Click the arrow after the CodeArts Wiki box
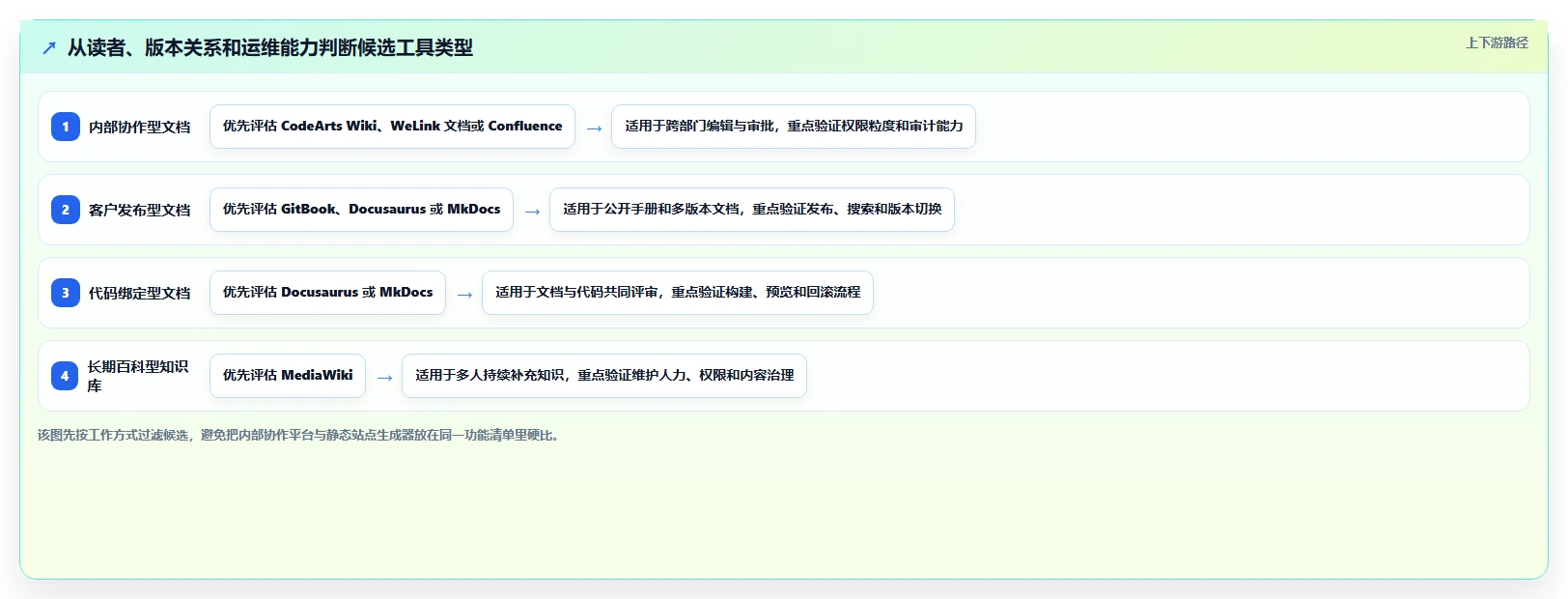Screen dimensions: 1568x599 tap(594, 128)
